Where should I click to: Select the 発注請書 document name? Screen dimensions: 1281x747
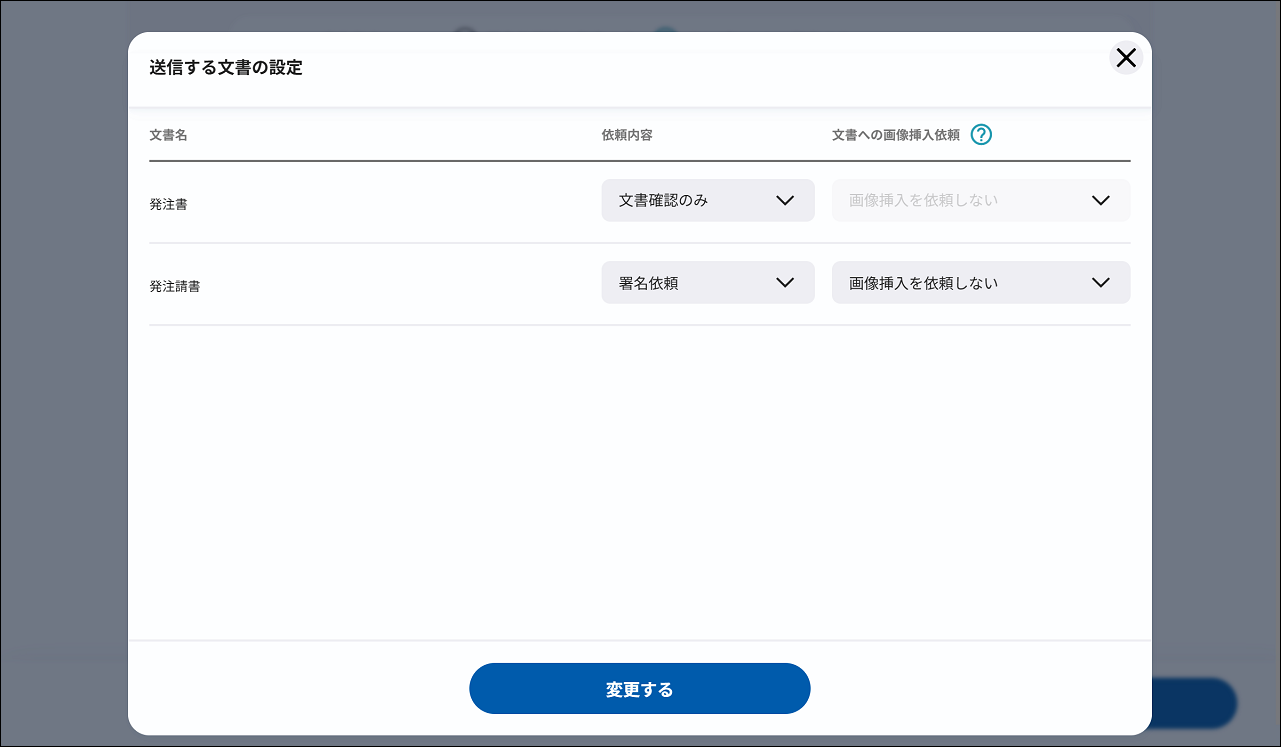point(175,286)
